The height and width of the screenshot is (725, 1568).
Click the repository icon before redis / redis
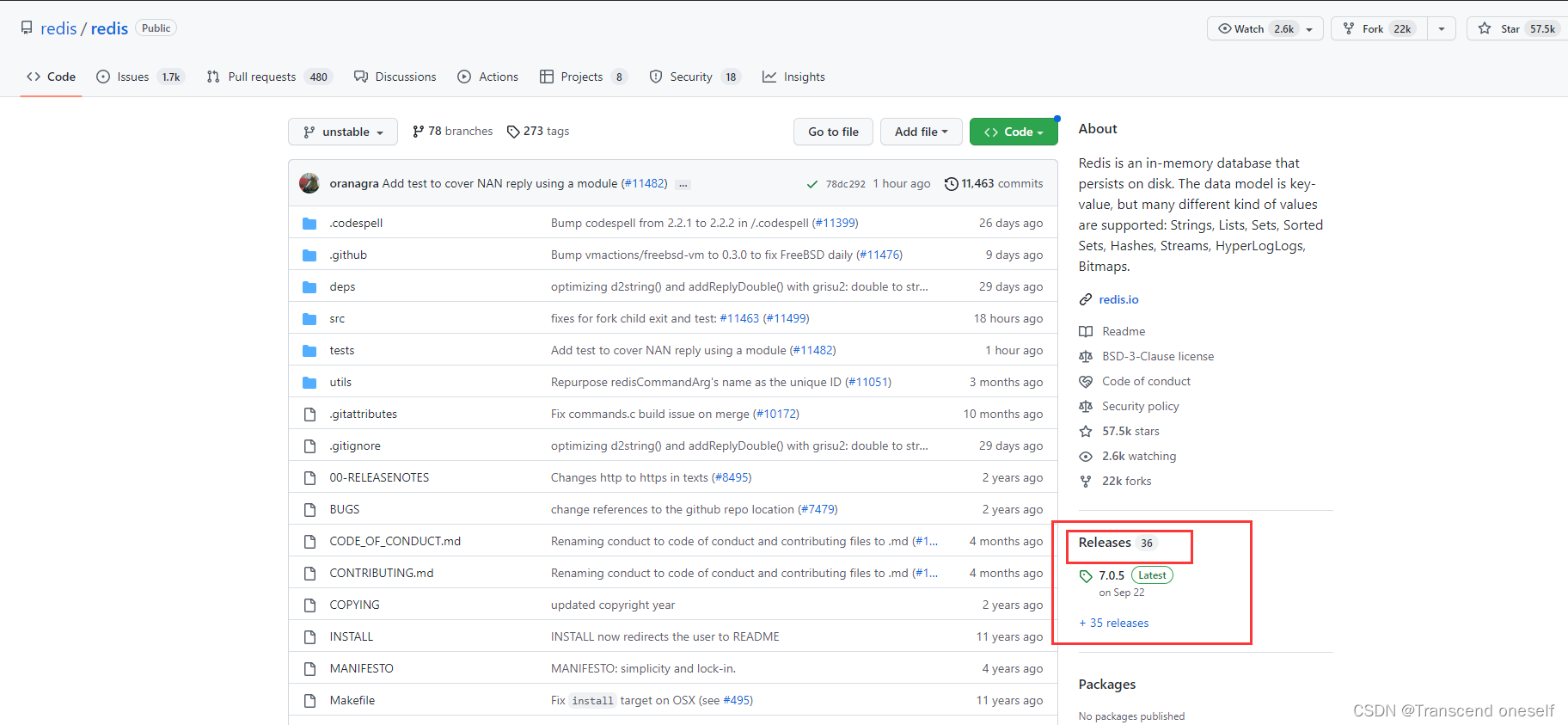pyautogui.click(x=27, y=28)
